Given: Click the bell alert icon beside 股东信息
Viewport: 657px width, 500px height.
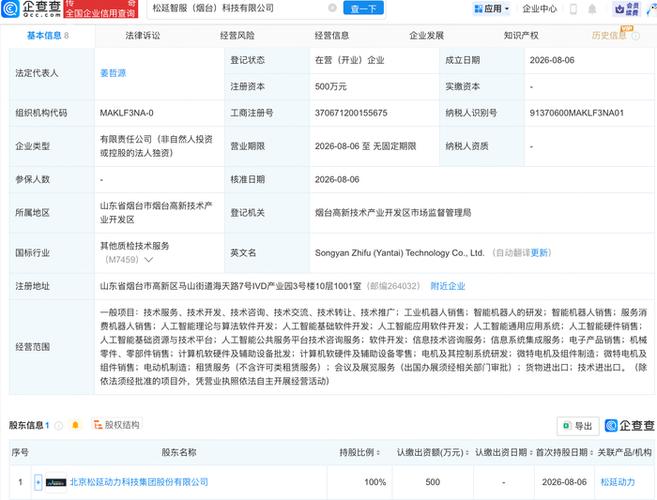Looking at the screenshot, I should click(x=75, y=425).
